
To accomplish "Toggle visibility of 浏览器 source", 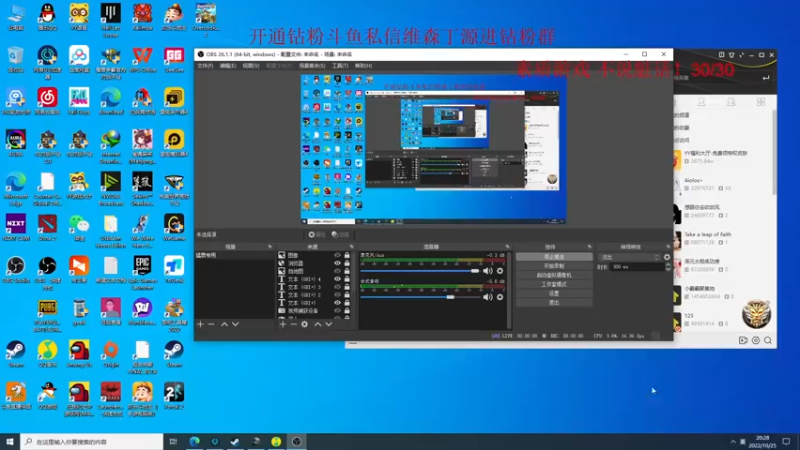I will pos(337,263).
